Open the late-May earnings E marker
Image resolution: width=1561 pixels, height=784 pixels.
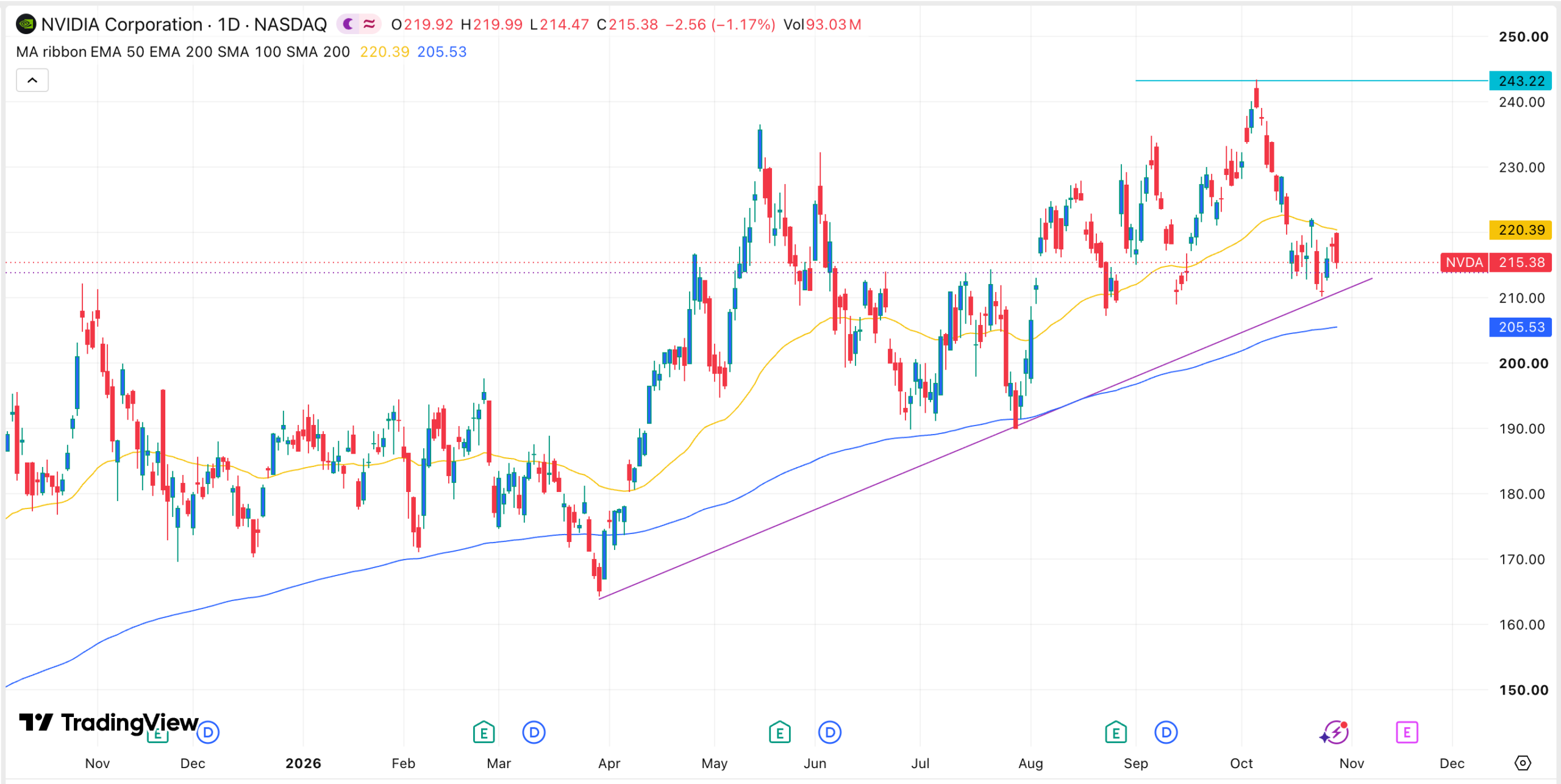(779, 732)
